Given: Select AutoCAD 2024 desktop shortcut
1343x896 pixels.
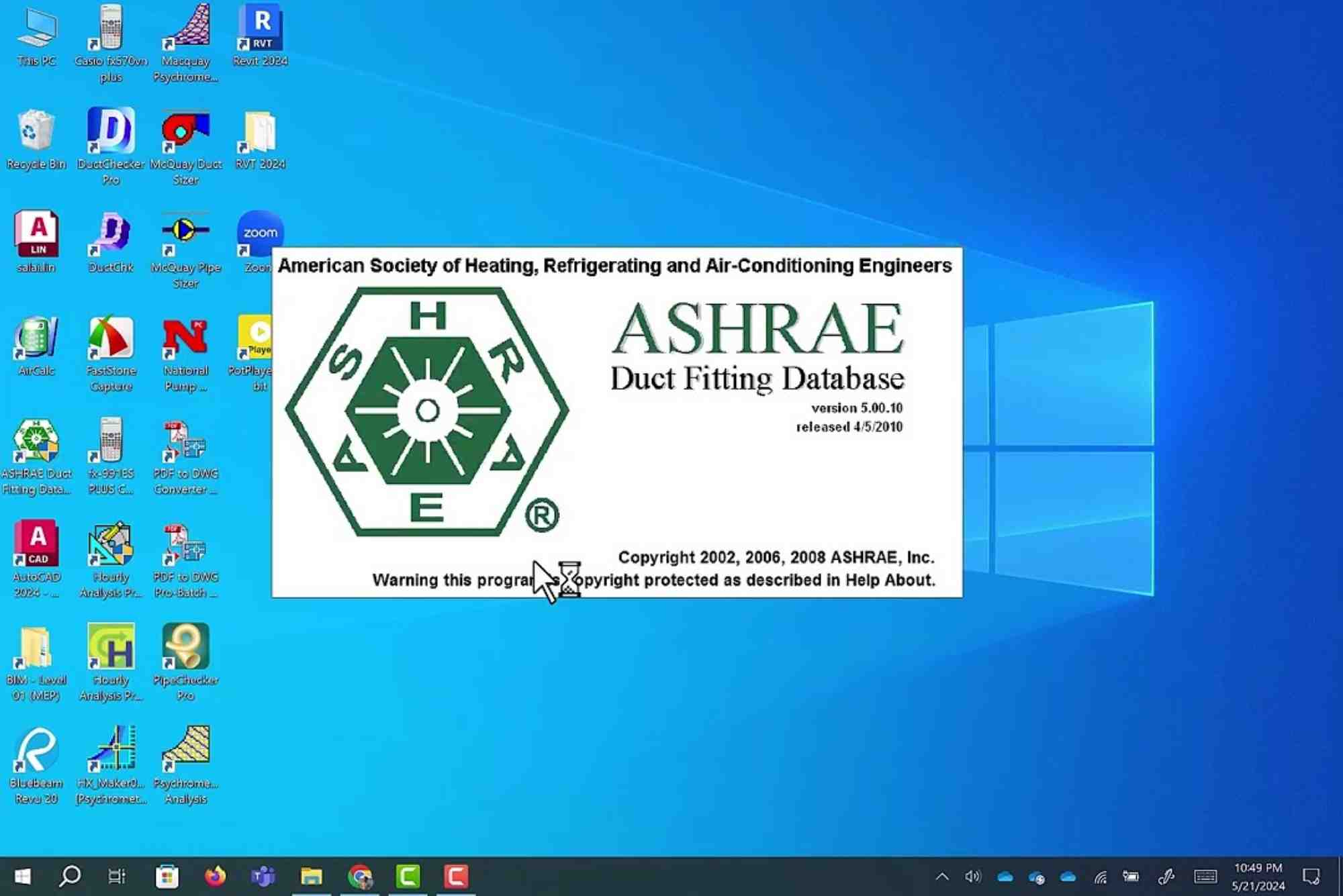Looking at the screenshot, I should [36, 560].
